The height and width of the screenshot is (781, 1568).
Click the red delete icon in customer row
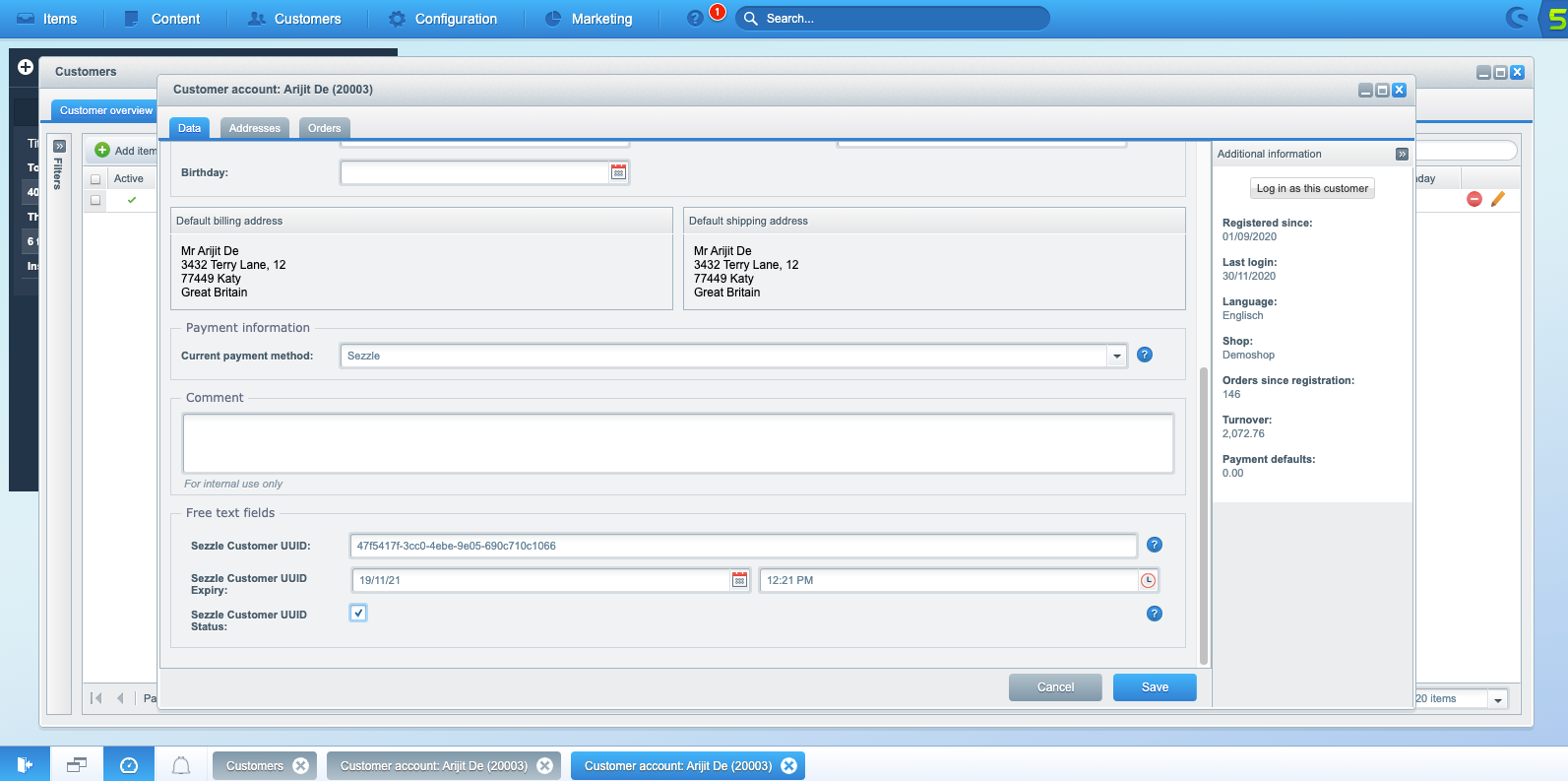coord(1474,199)
